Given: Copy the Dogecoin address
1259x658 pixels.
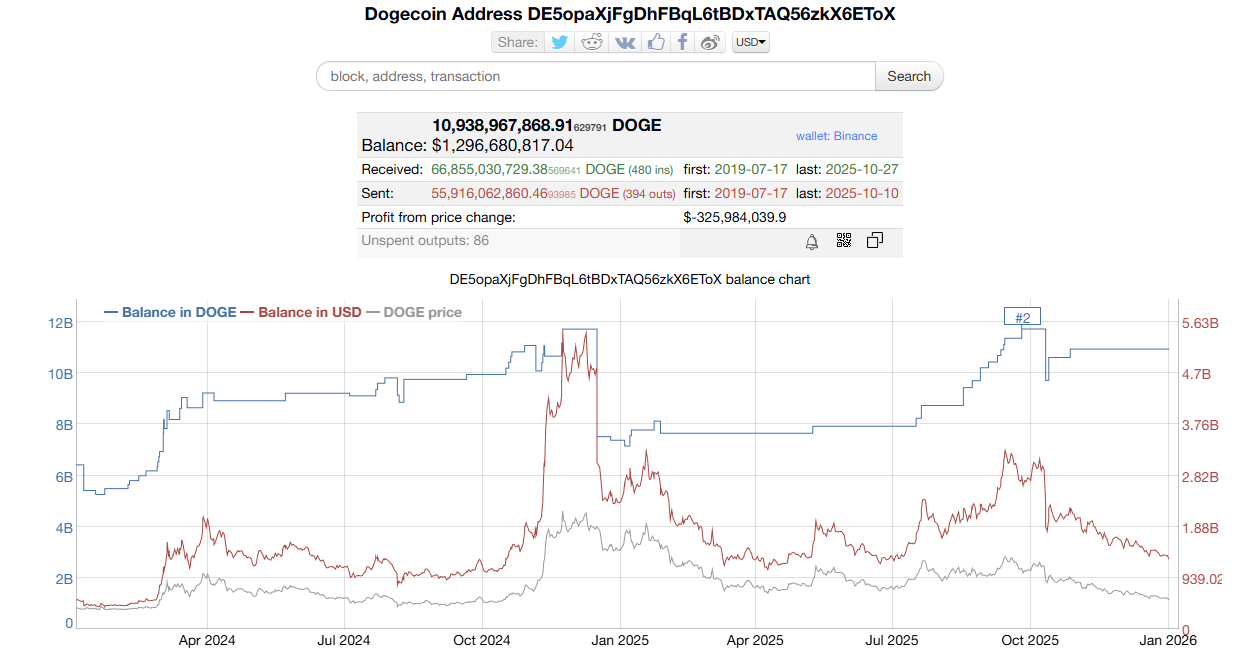Looking at the screenshot, I should tap(875, 240).
